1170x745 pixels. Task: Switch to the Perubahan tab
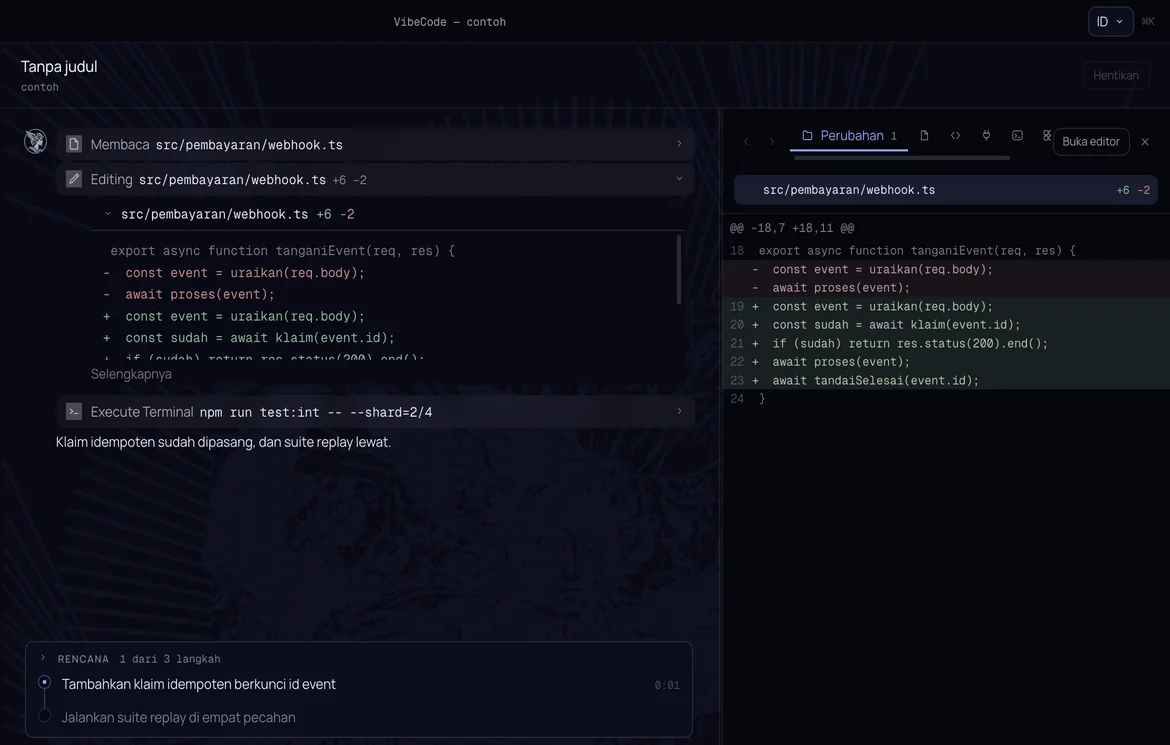tap(849, 136)
